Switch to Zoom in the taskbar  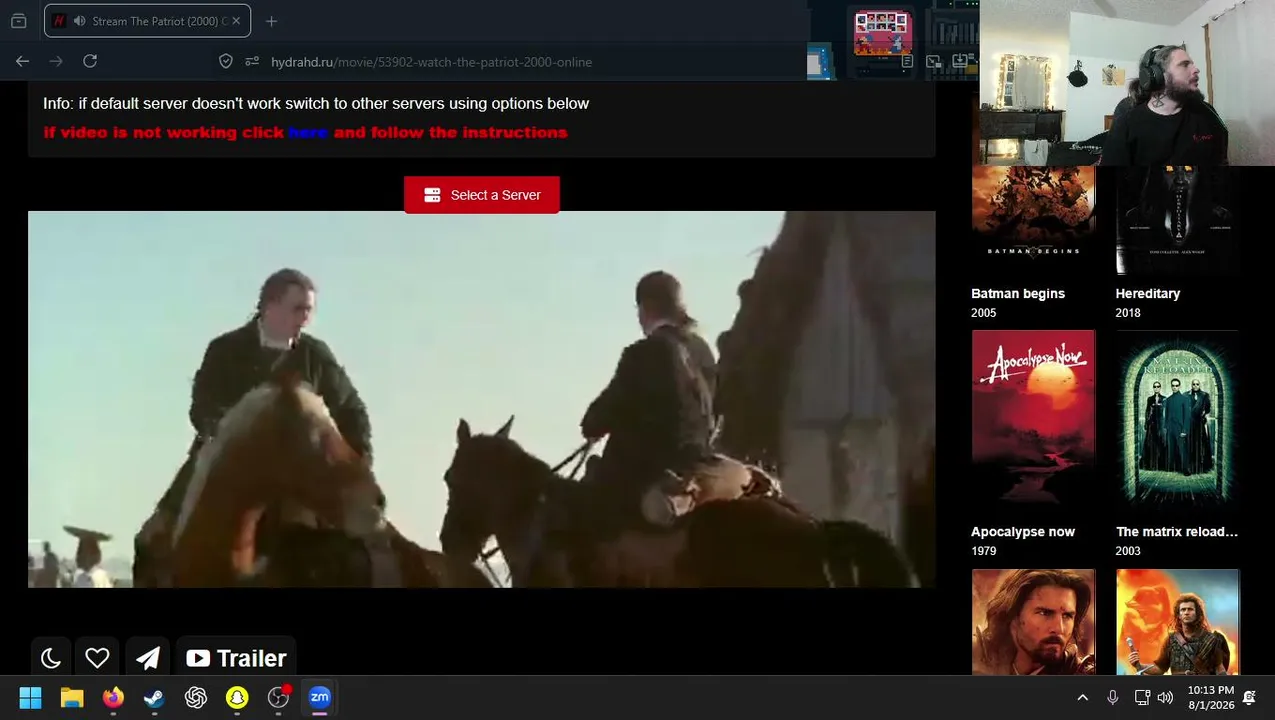coord(320,698)
